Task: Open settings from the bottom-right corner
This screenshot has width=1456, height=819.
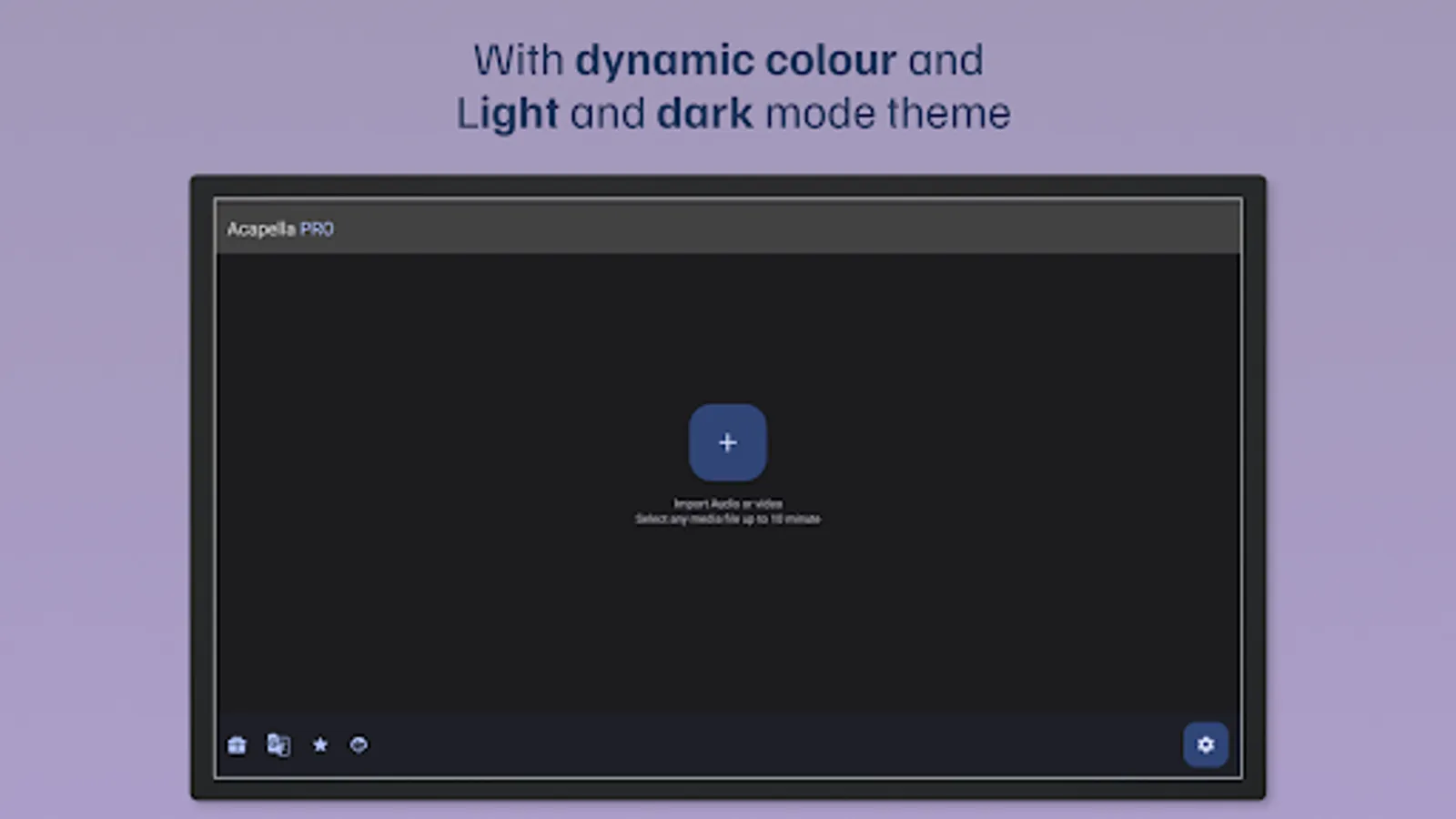Action: (x=1206, y=744)
